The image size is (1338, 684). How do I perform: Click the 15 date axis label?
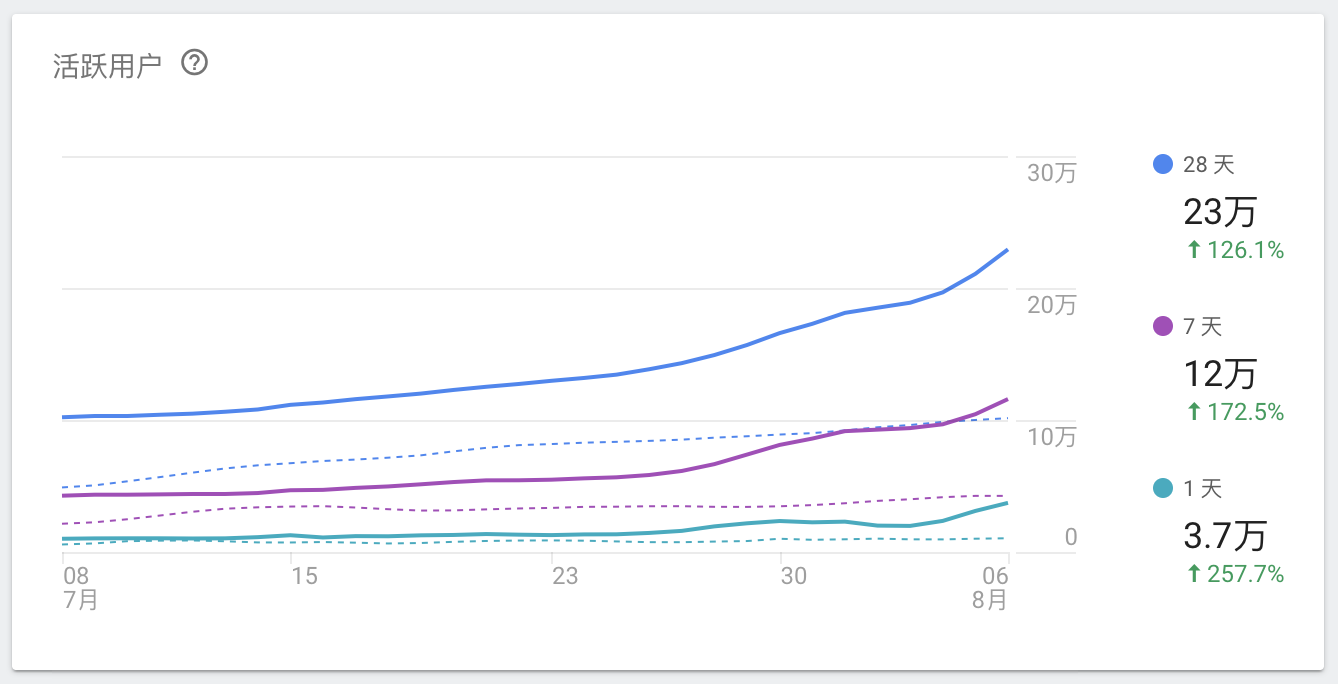coord(304,576)
